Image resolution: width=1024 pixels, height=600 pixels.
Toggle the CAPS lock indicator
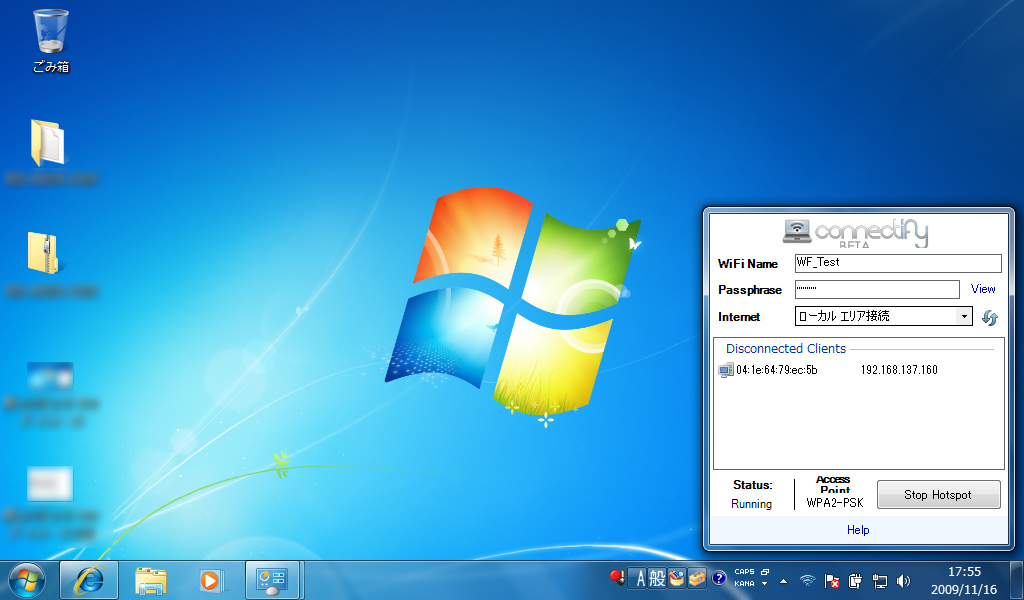744,572
